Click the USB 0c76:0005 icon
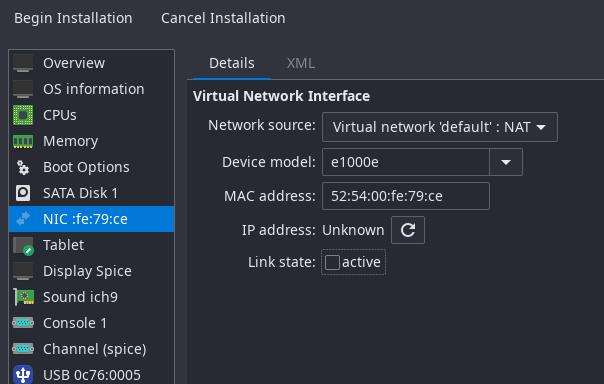The height and width of the screenshot is (384, 604). 23,374
